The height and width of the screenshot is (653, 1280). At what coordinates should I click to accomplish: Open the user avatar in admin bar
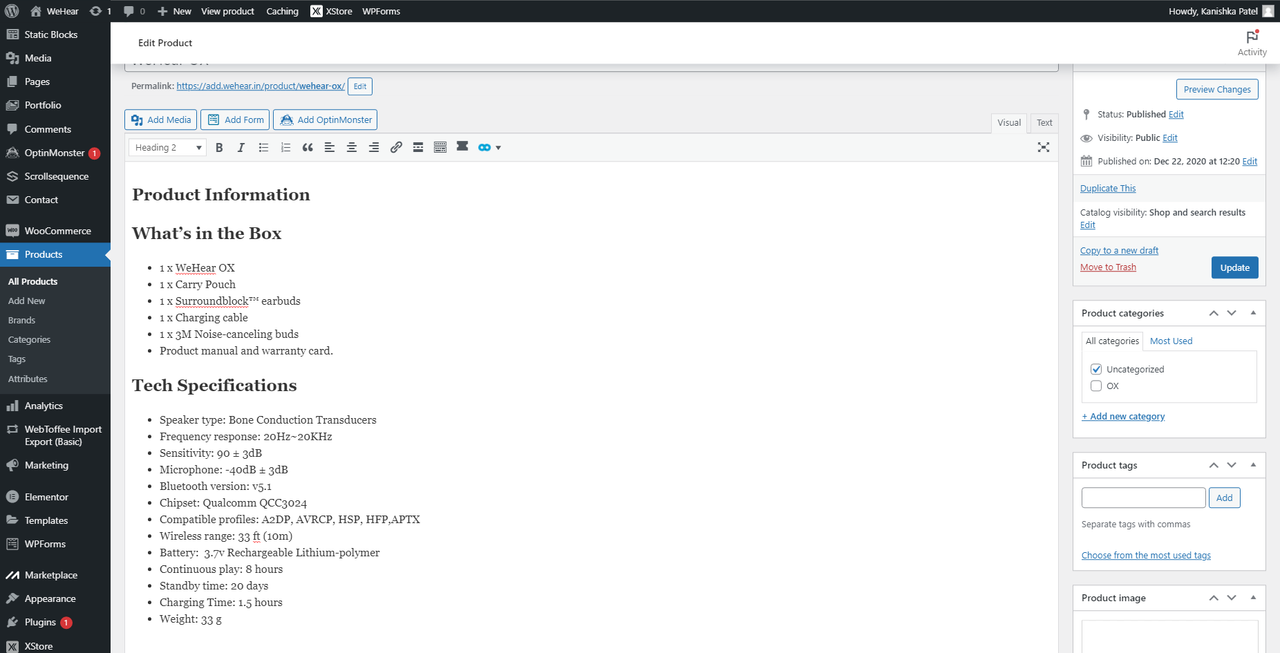(x=1268, y=11)
